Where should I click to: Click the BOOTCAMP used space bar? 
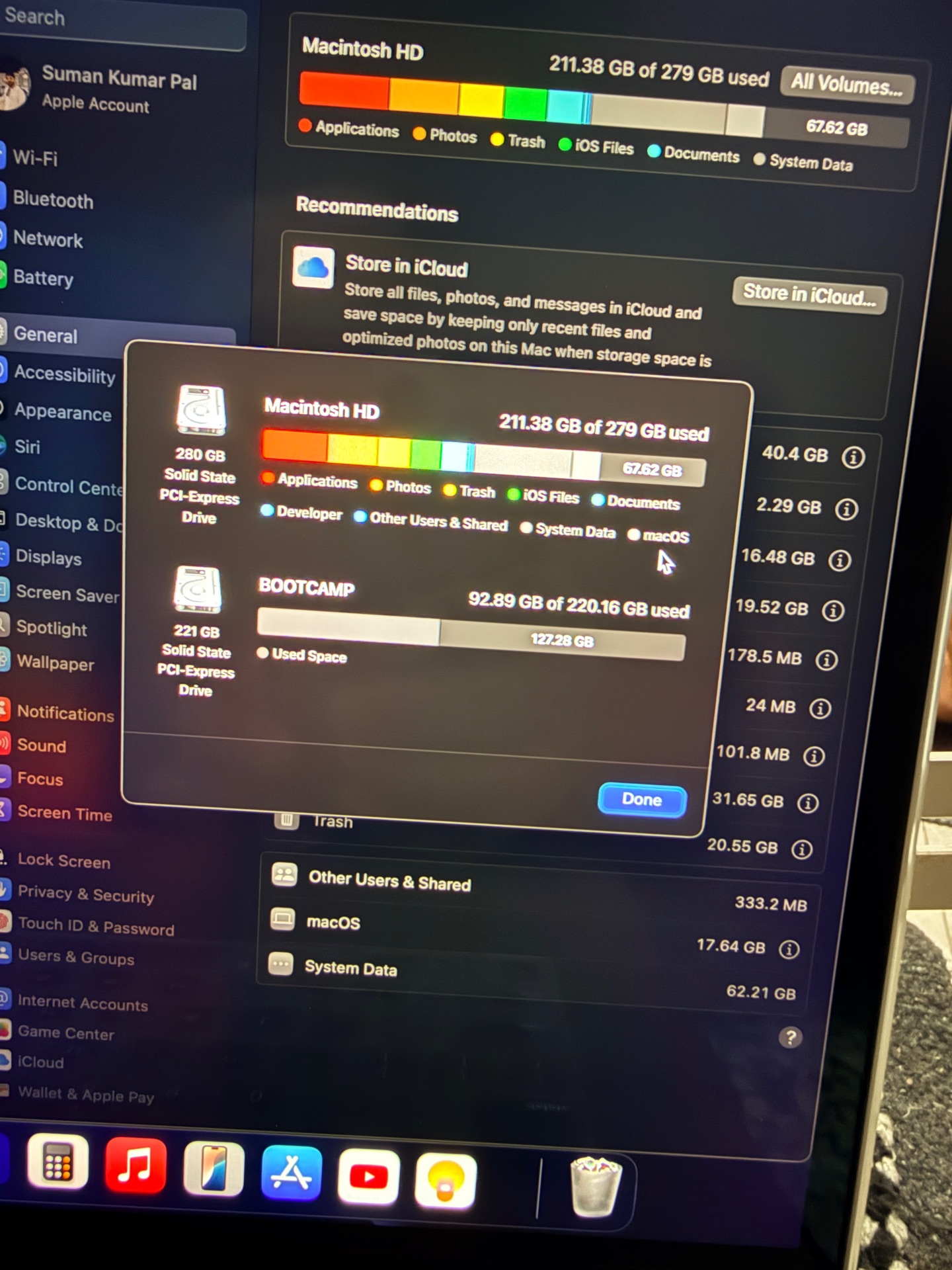coord(349,625)
